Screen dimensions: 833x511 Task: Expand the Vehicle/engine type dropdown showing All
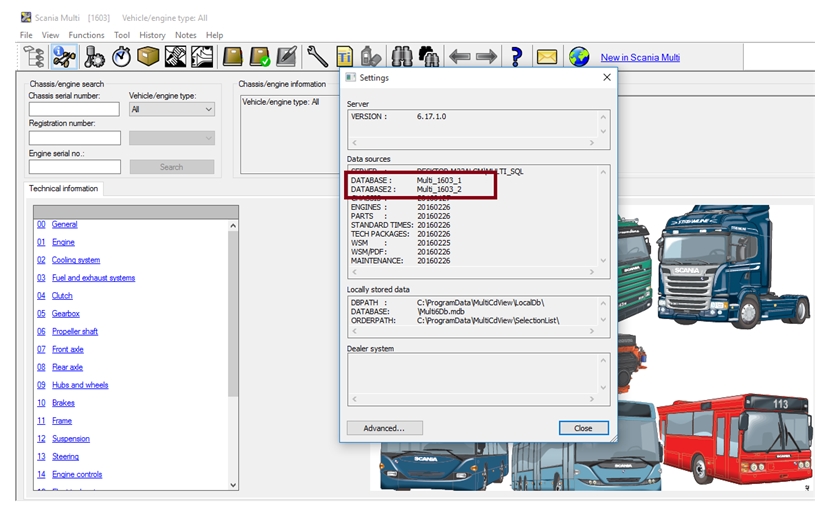(x=172, y=109)
